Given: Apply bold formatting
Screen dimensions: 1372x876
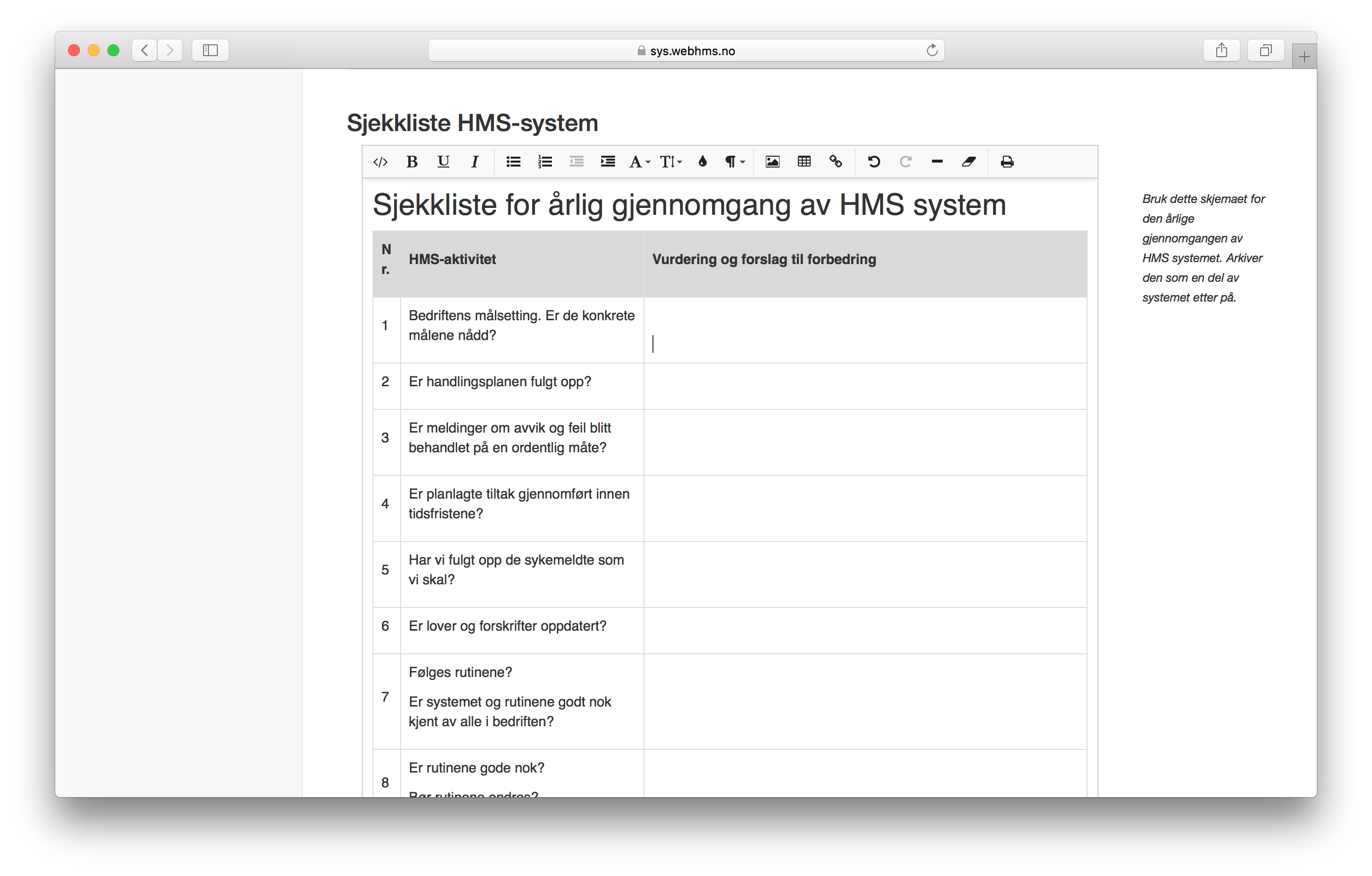Looking at the screenshot, I should [412, 162].
